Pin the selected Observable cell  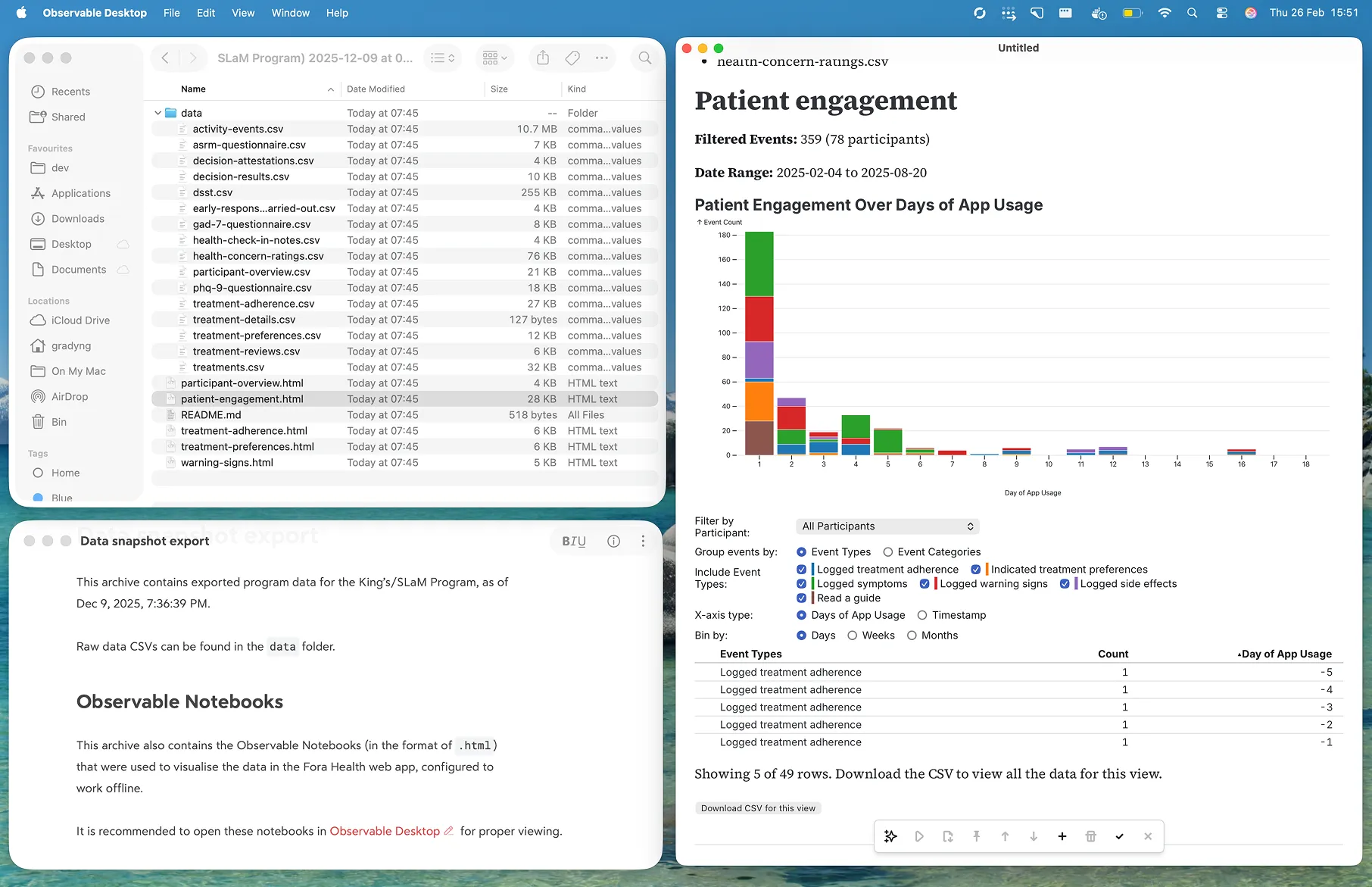[x=977, y=836]
